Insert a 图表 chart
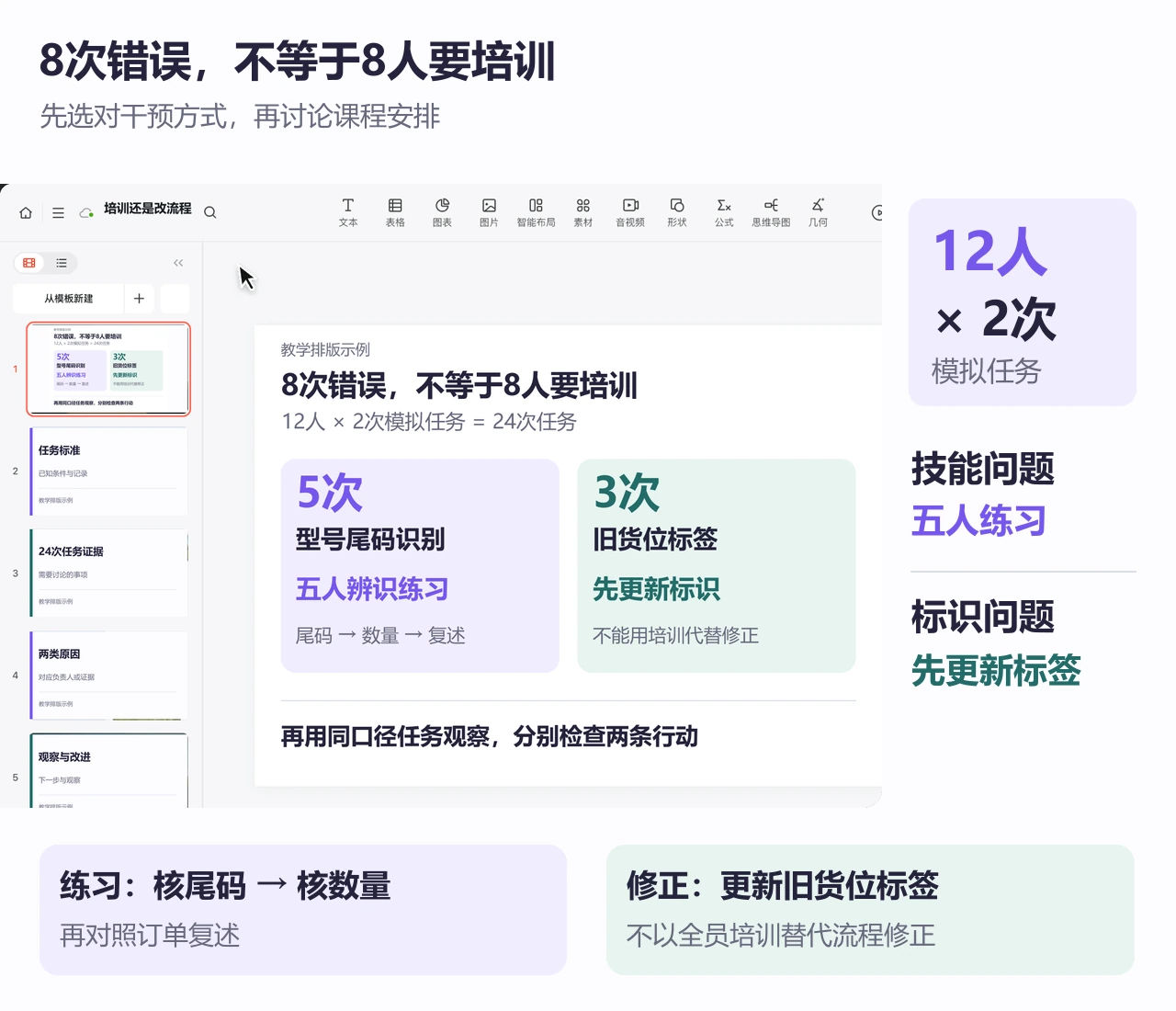This screenshot has height=1011, width=1176. [442, 212]
